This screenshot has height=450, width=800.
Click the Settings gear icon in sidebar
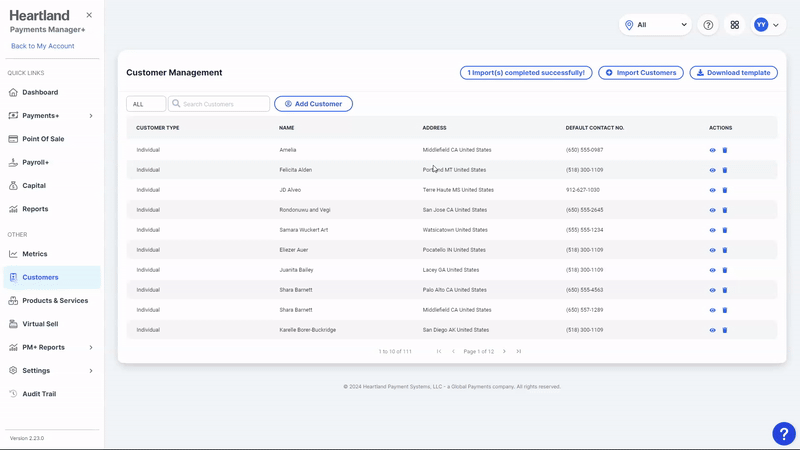coord(13,370)
